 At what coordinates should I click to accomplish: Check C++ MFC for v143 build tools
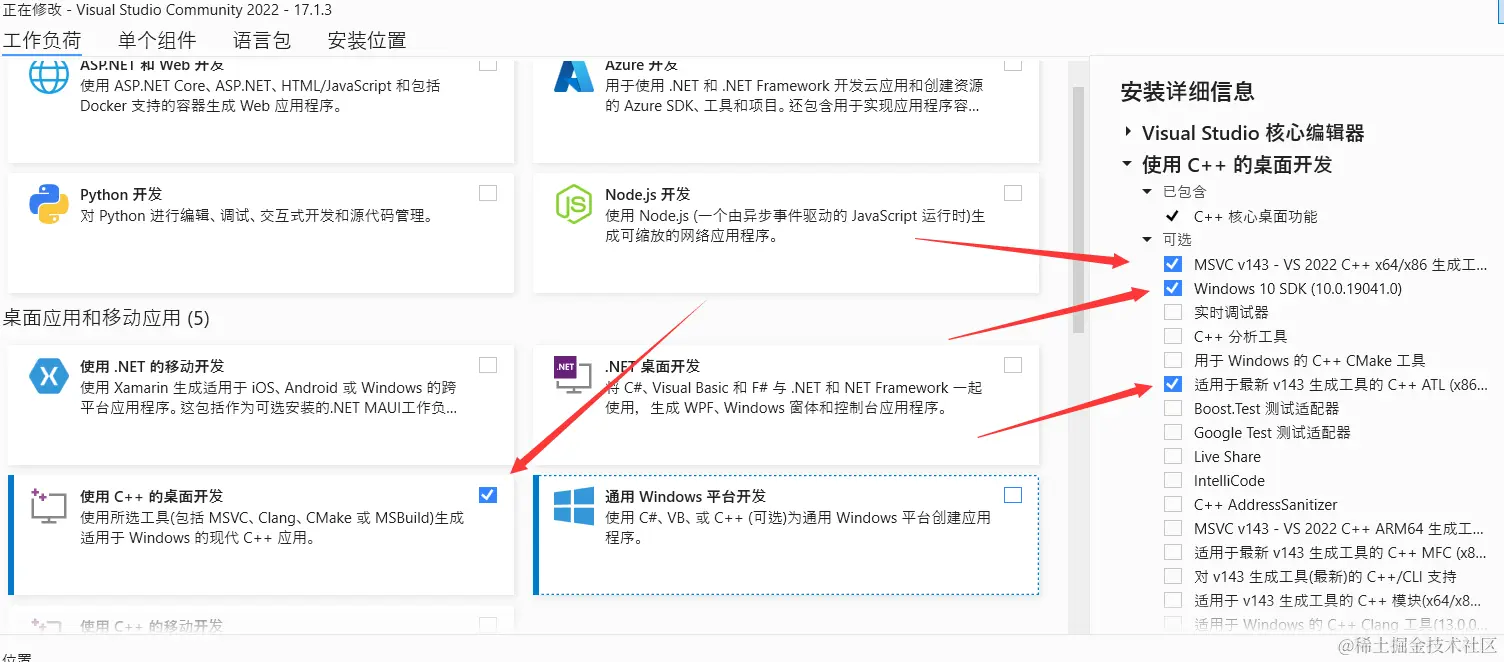(1173, 552)
